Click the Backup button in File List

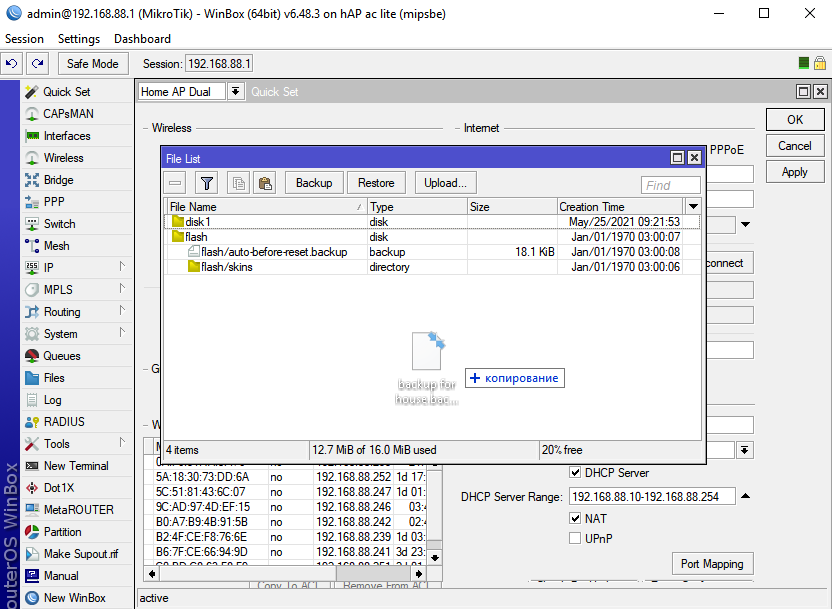(x=314, y=183)
